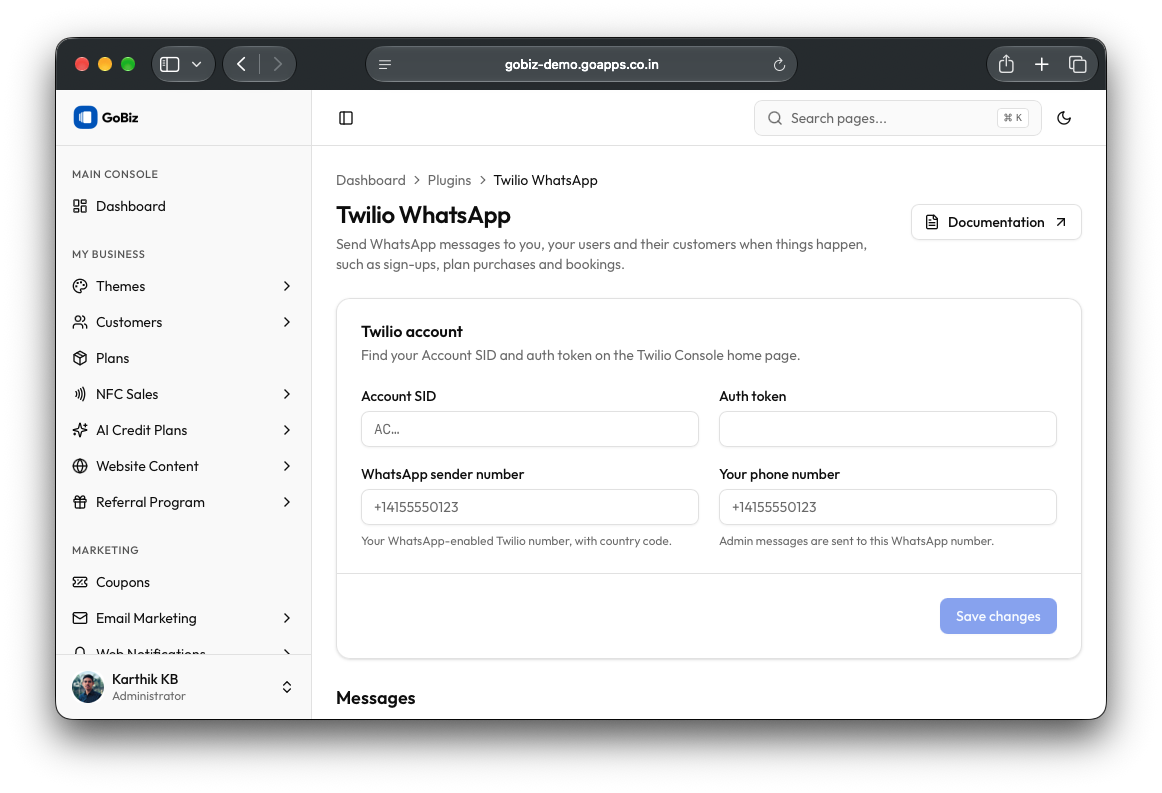The width and height of the screenshot is (1162, 793).
Task: Click the AI Credit Plans sparkle icon
Action: (x=80, y=430)
